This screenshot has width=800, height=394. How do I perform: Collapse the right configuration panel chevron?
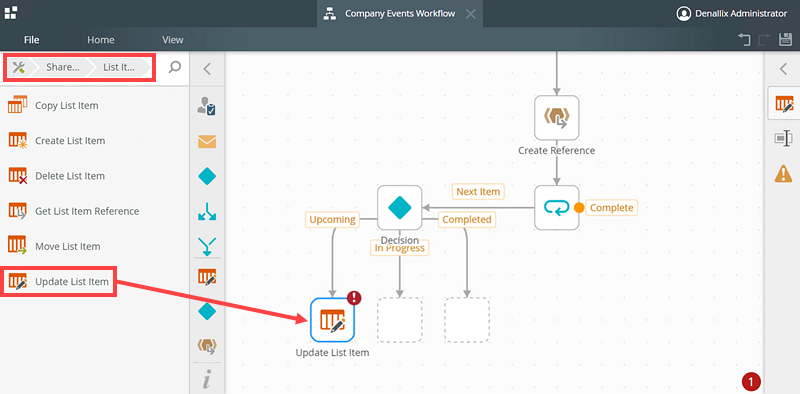pos(783,69)
